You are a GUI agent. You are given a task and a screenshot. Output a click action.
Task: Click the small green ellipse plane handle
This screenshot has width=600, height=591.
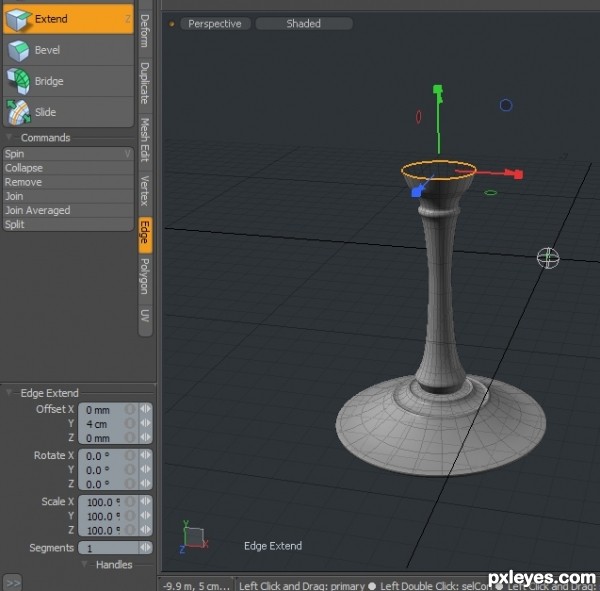click(491, 193)
